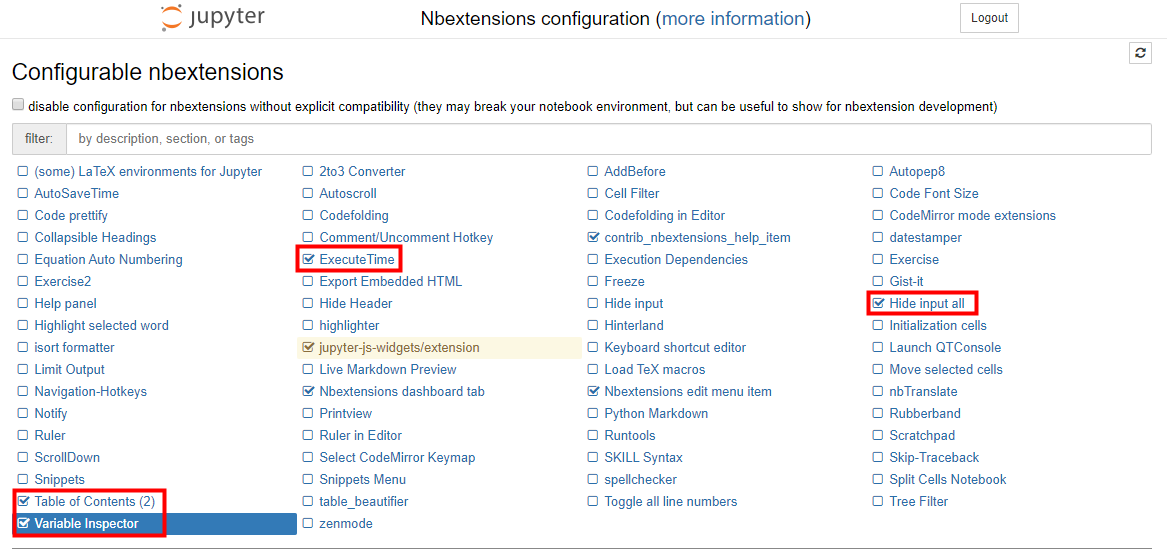Select Nbextensions dashboard tab extension
The width and height of the screenshot is (1167, 553).
point(403,391)
